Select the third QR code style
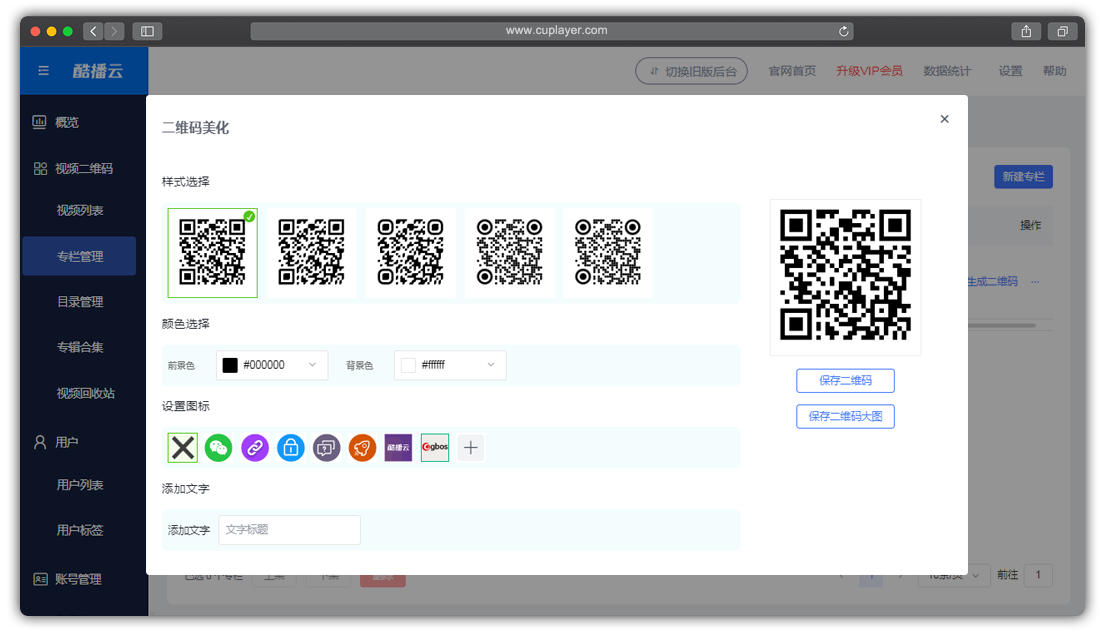This screenshot has width=1100, height=632. [x=410, y=253]
